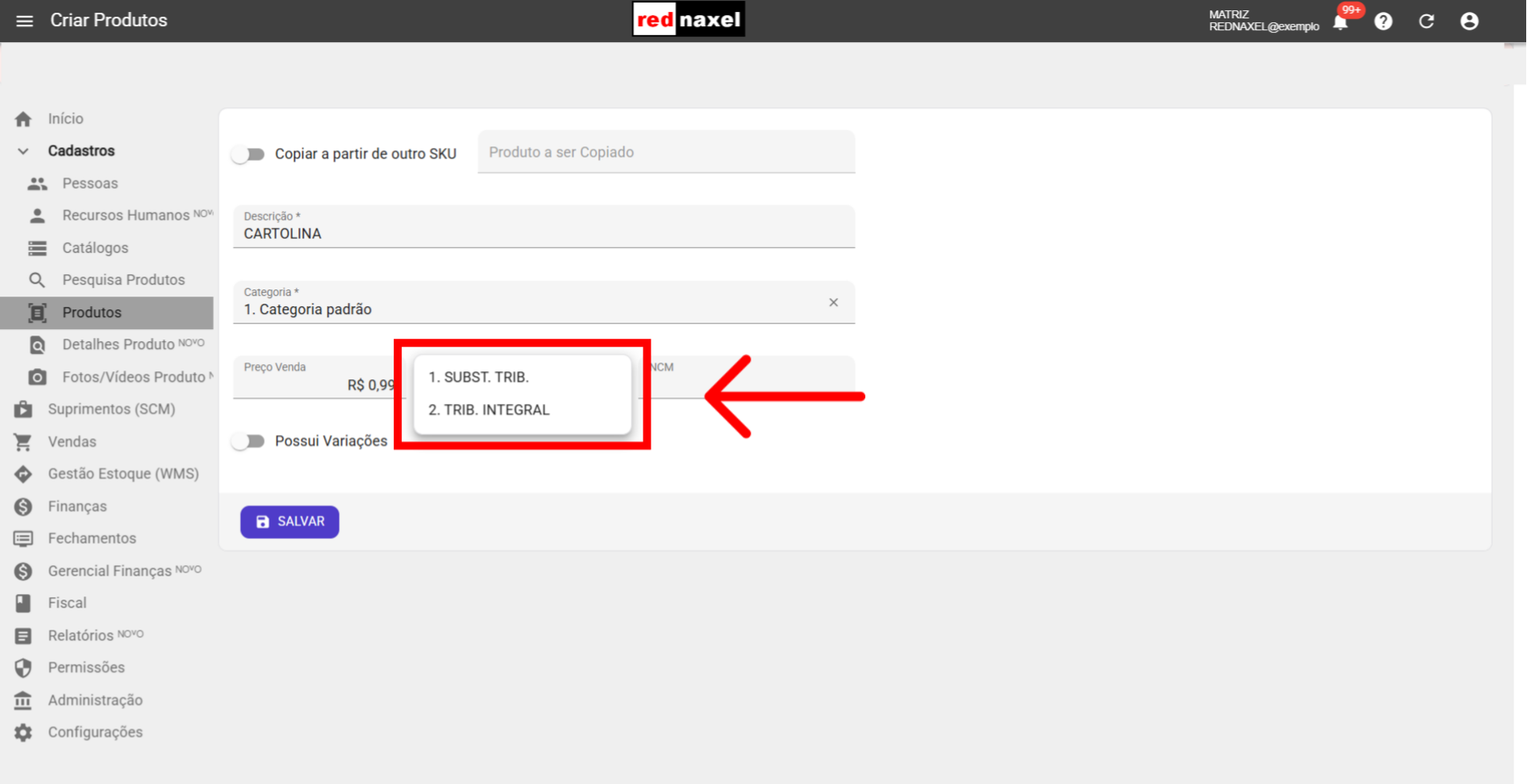Screen dimensions: 1527x784
Task: Click the Vendas shopping cart icon
Action: click(x=23, y=442)
